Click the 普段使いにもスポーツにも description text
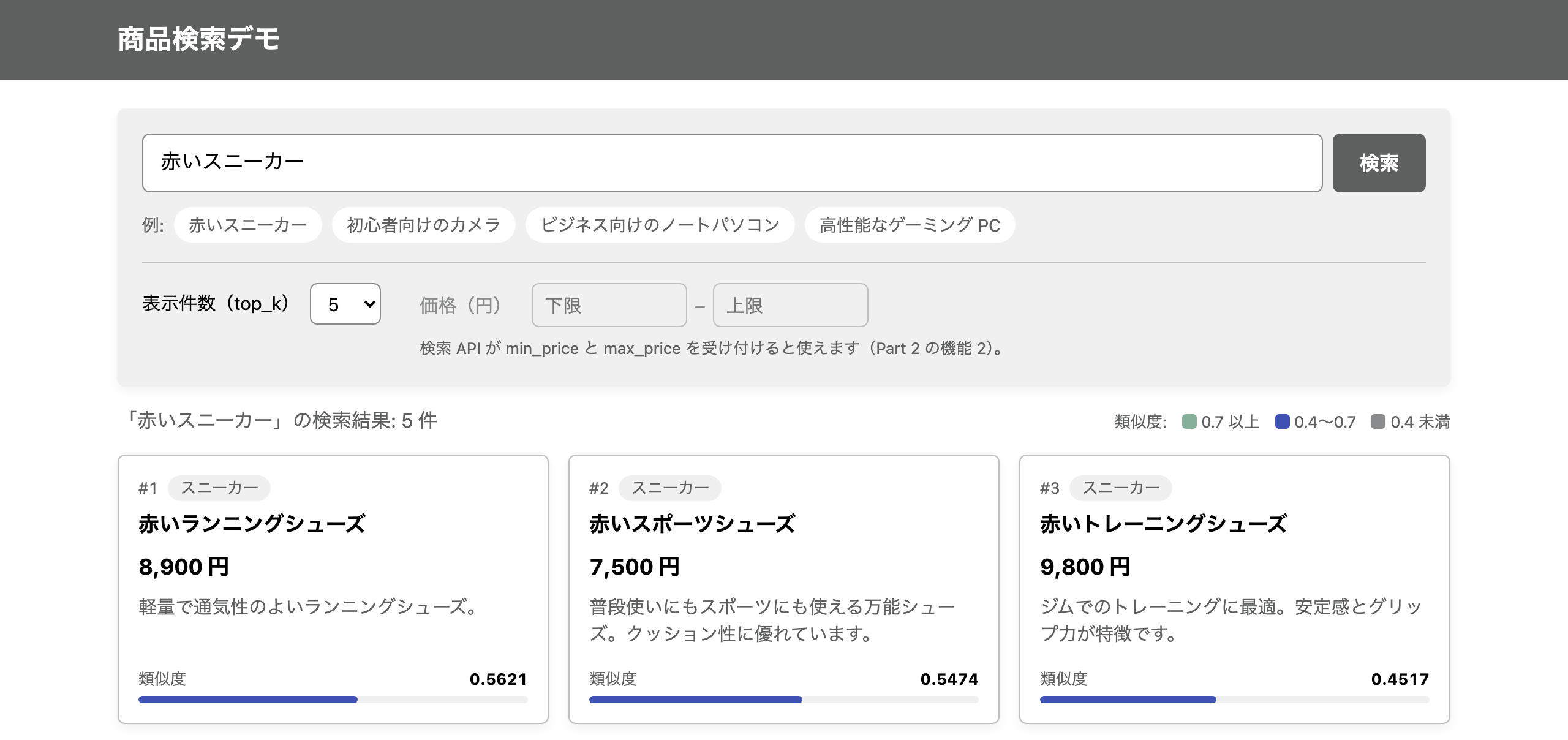The height and width of the screenshot is (740, 1568). [x=772, y=620]
